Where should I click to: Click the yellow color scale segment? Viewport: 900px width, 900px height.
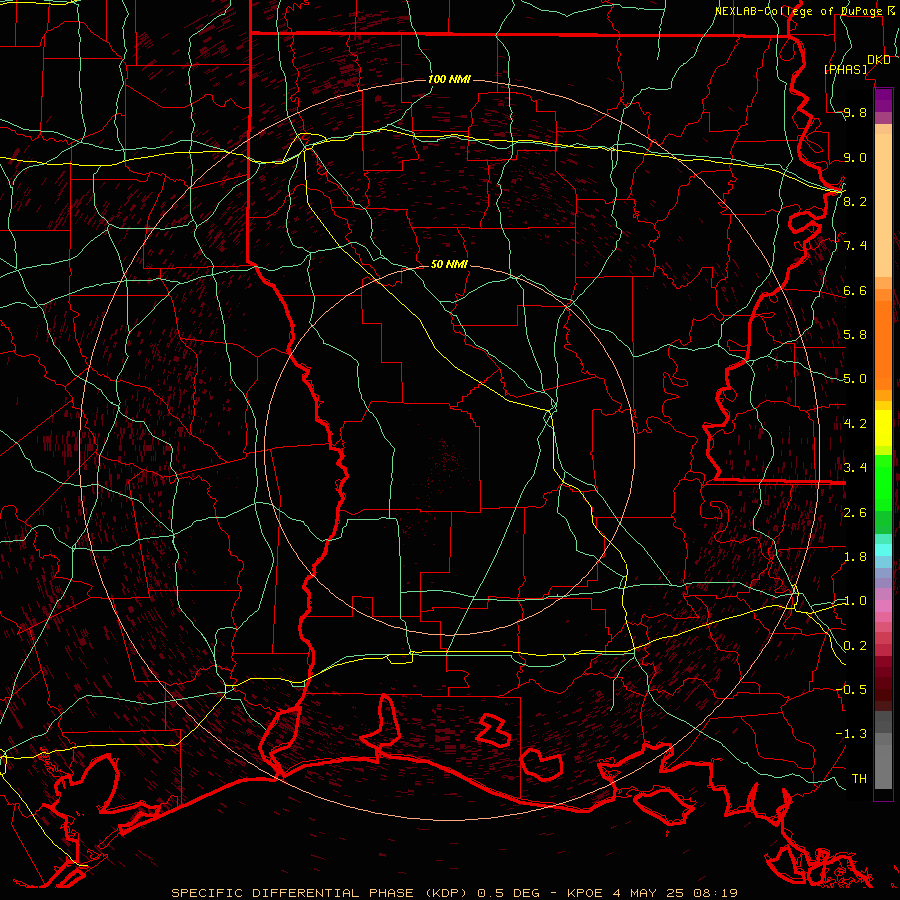click(883, 428)
